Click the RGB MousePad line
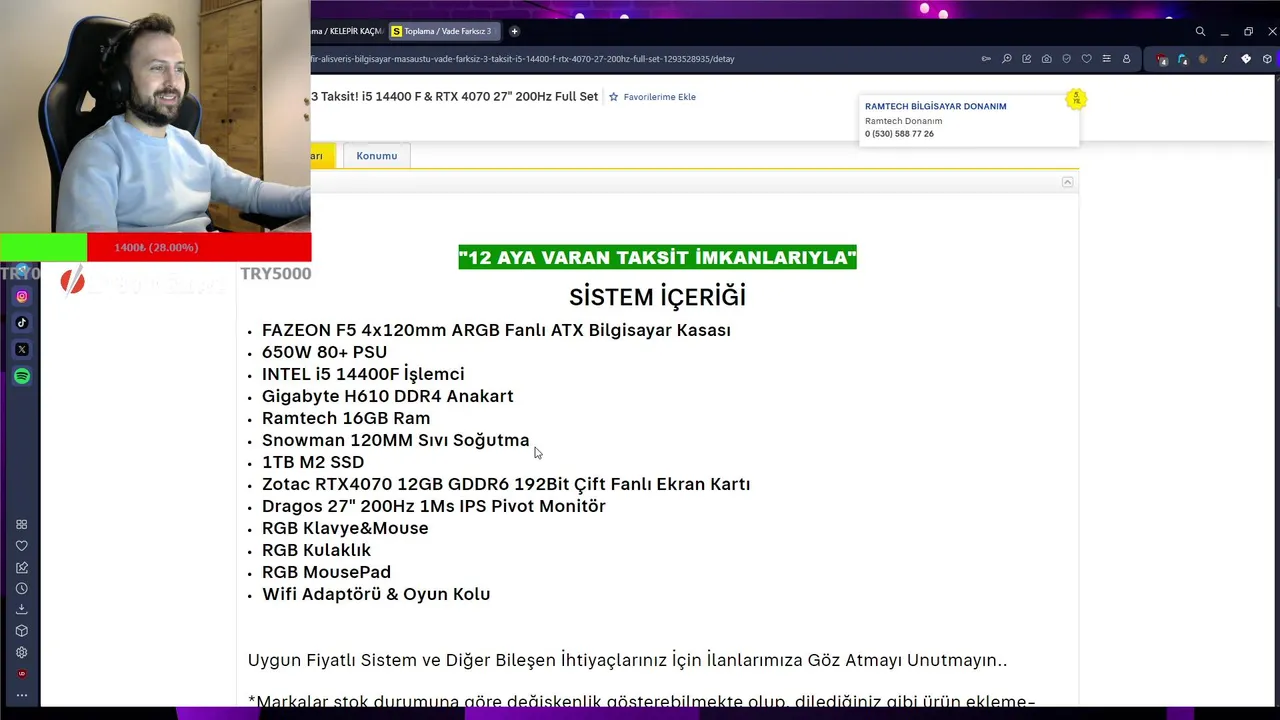This screenshot has height=720, width=1280. tap(326, 572)
